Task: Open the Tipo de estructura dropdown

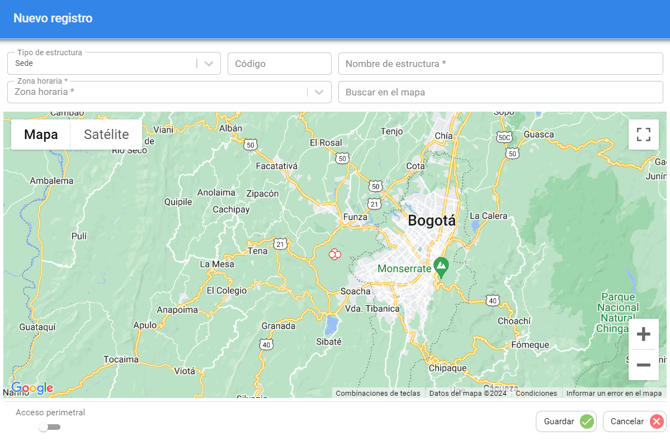Action: click(208, 64)
